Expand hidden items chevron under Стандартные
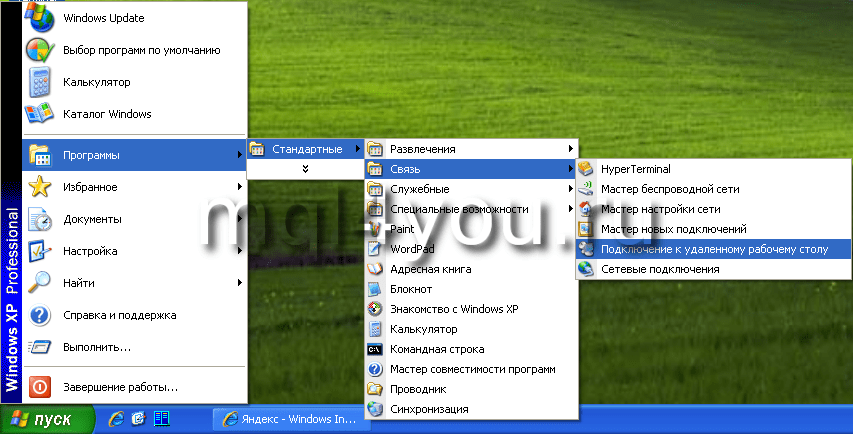Image resolution: width=853 pixels, height=434 pixels. 304,170
